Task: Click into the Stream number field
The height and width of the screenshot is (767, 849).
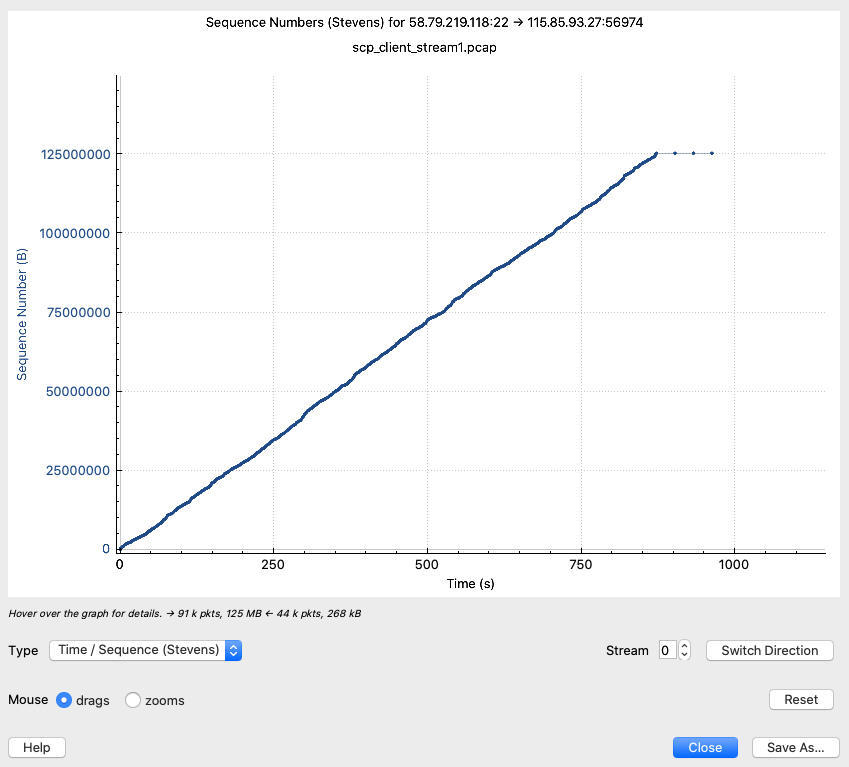Action: pyautogui.click(x=667, y=650)
